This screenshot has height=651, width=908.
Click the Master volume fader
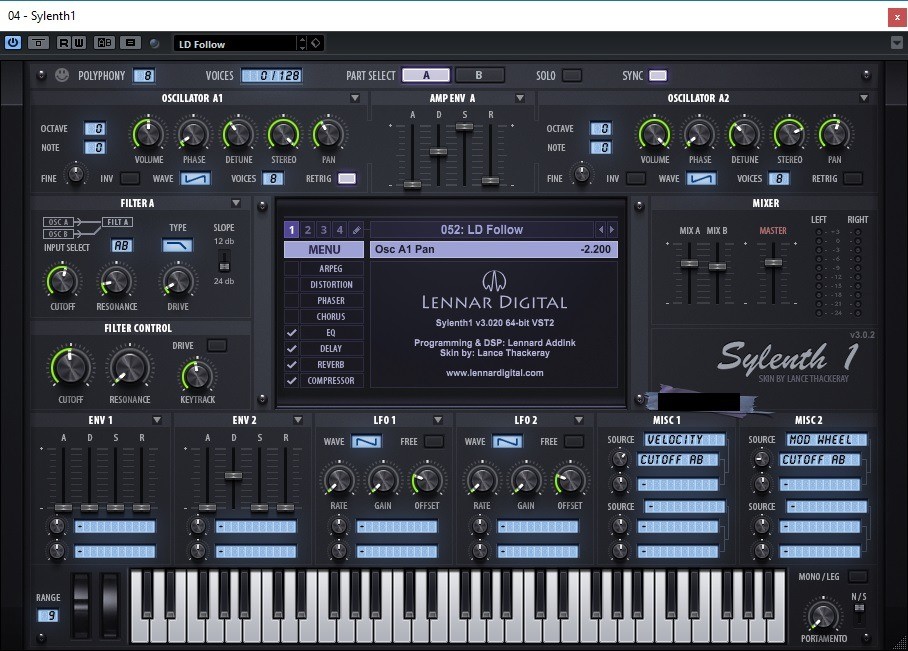[x=773, y=262]
